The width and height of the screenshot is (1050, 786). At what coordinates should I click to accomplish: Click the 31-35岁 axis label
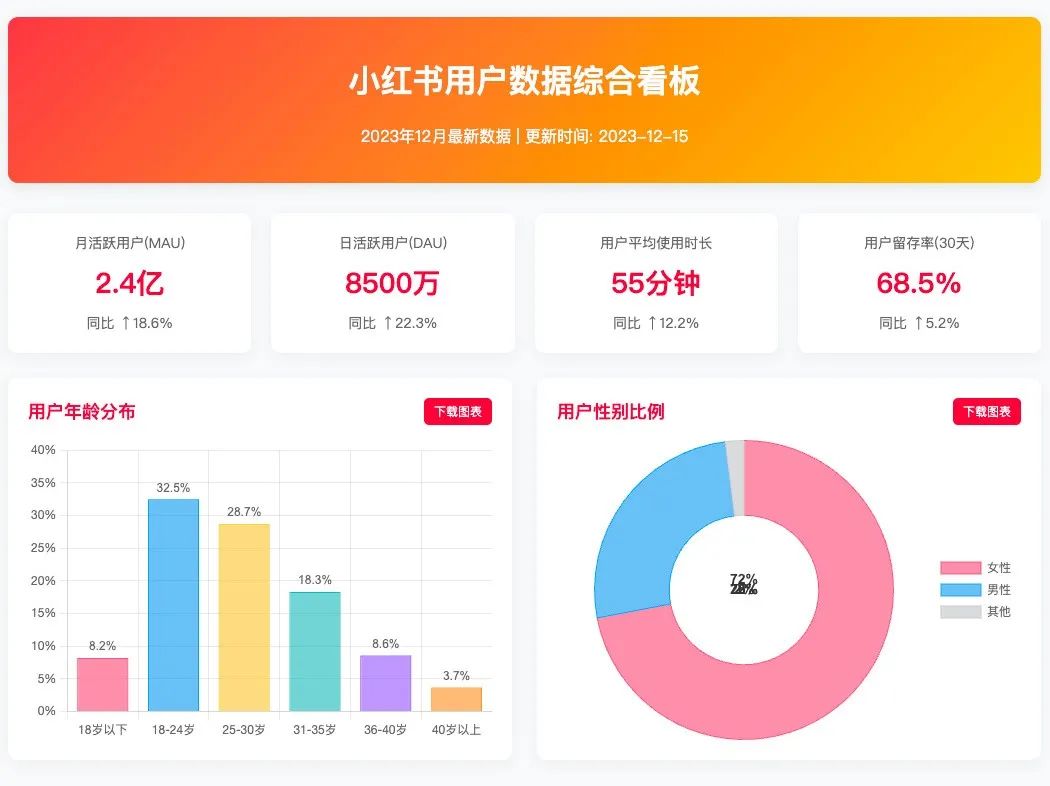[315, 730]
